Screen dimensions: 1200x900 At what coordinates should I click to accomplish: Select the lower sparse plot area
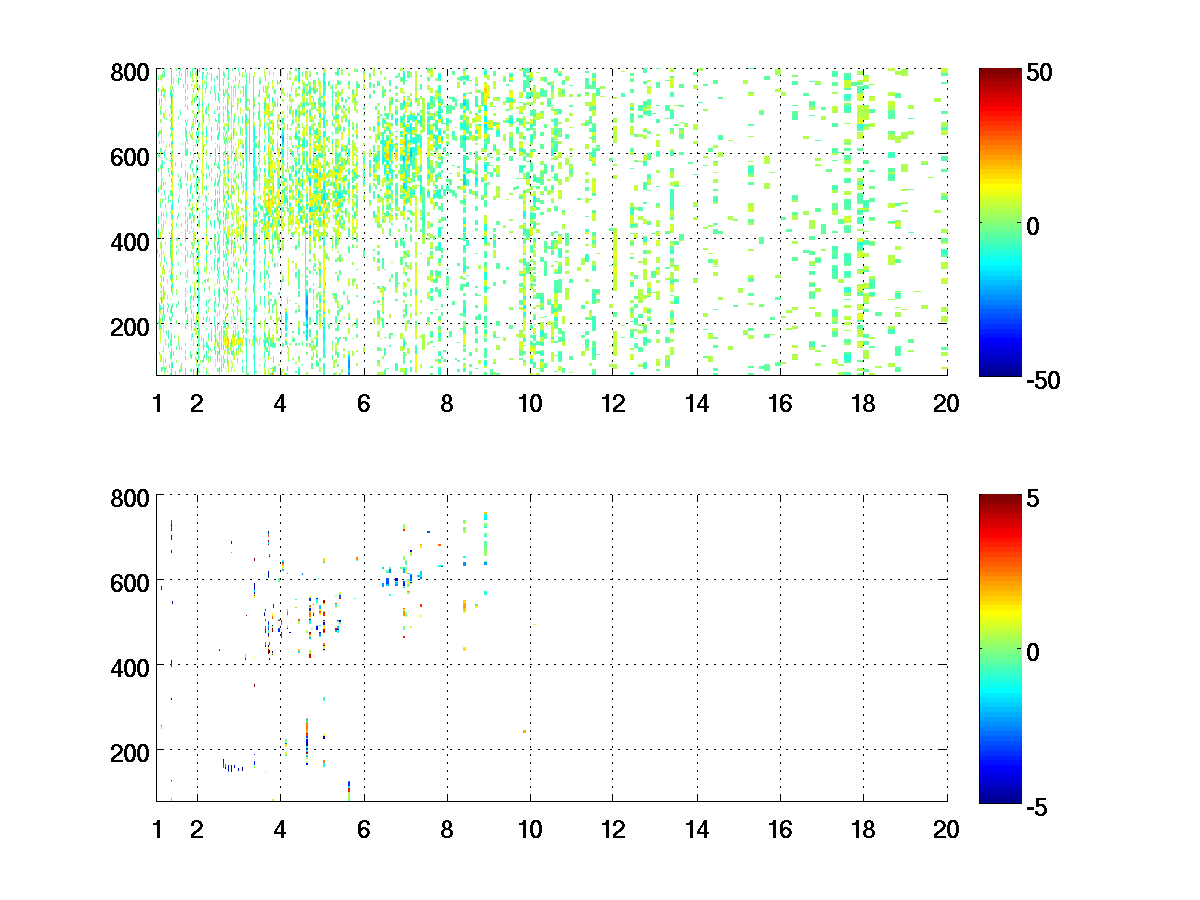click(552, 648)
